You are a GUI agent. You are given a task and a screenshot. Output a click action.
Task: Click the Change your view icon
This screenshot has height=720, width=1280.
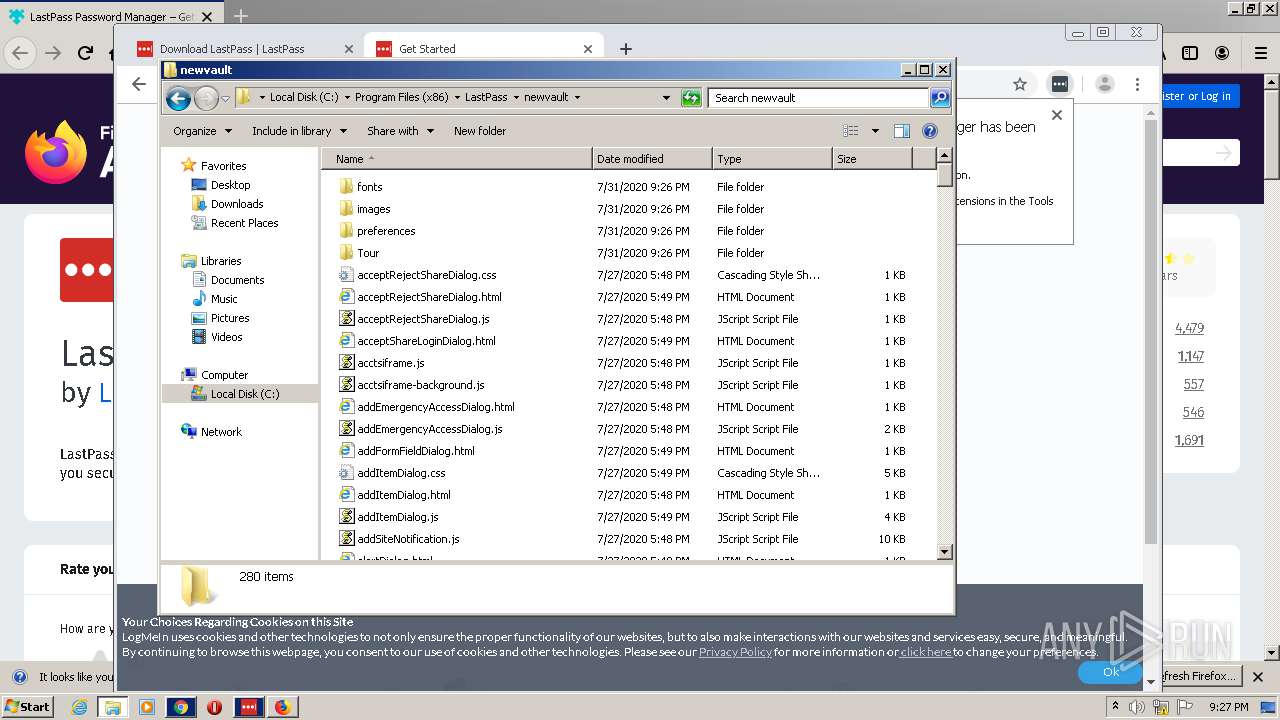coord(851,131)
